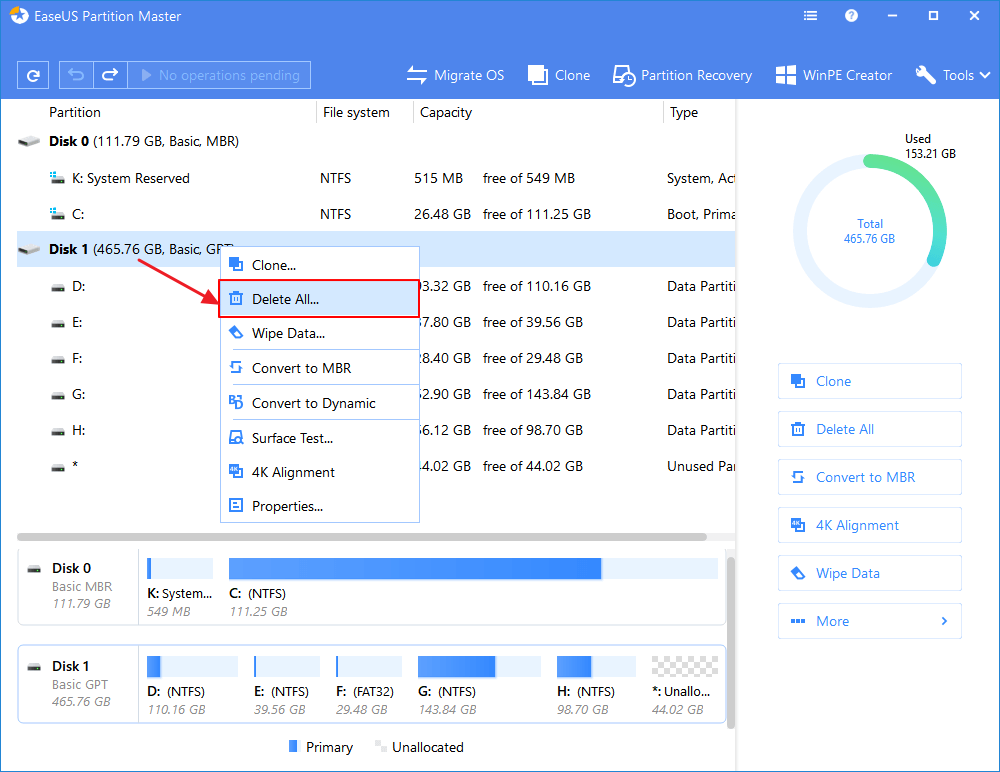Select Clone... from the context menu
Viewport: 1000px width, 772px height.
pos(320,265)
